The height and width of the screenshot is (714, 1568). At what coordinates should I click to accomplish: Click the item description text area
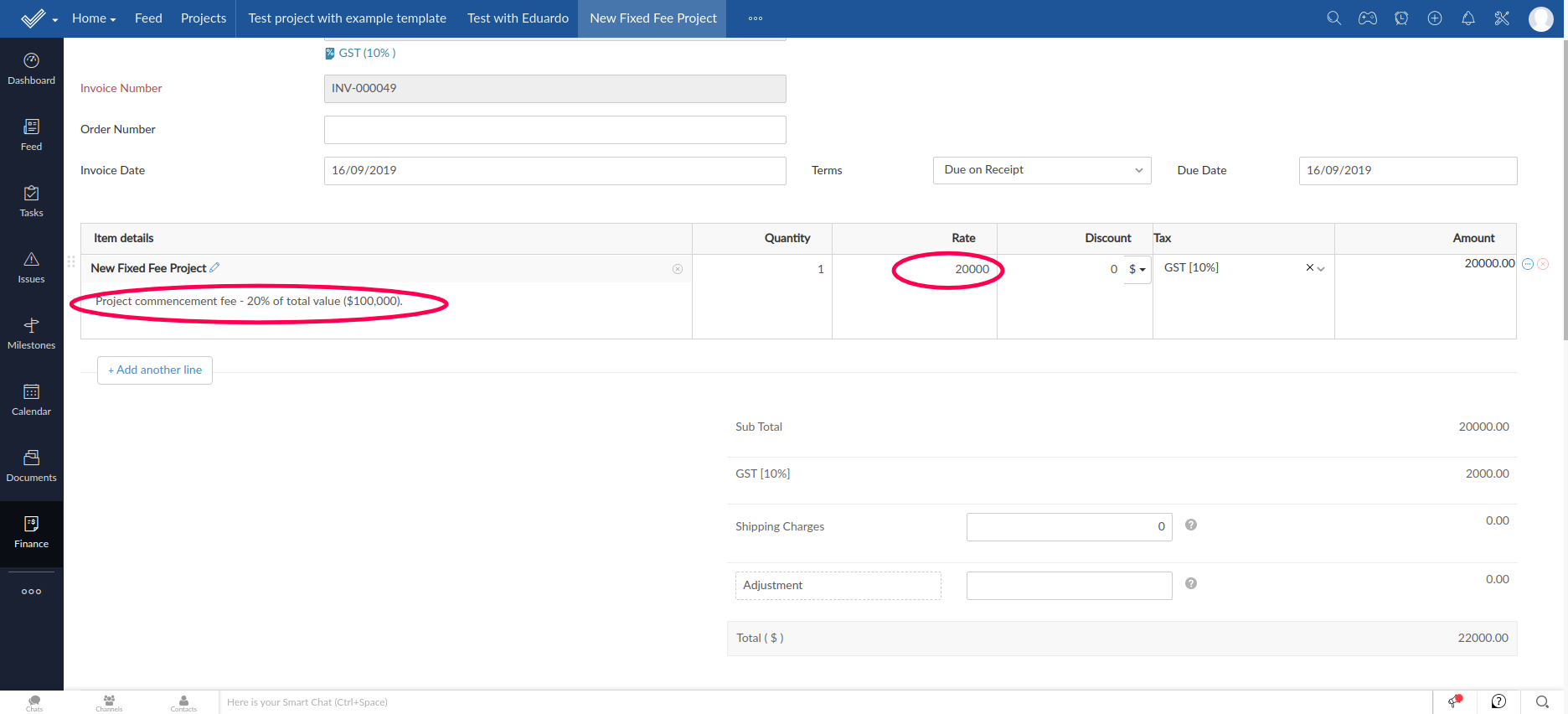coord(386,310)
